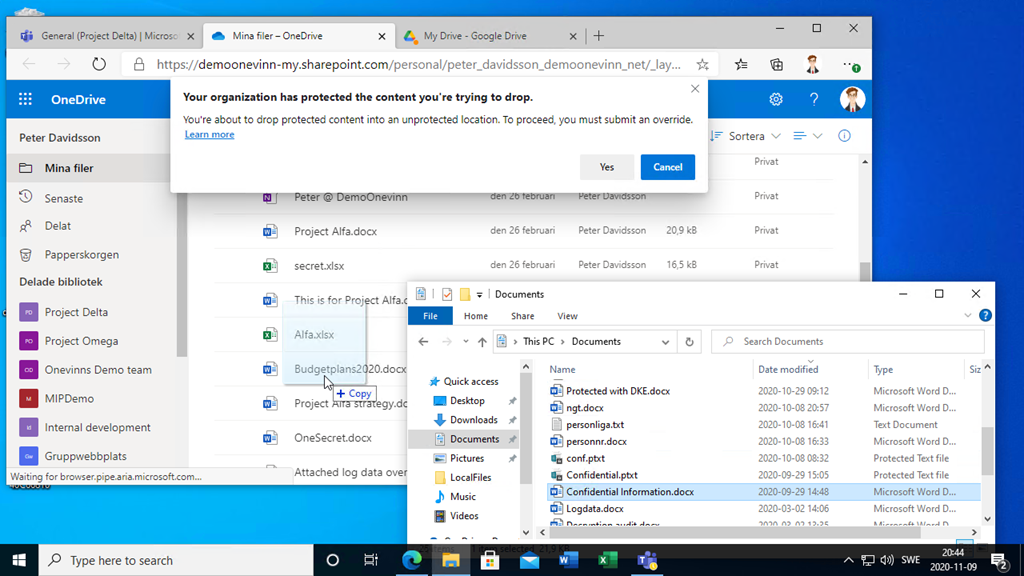Open Microsoft Teams from the taskbar
The width and height of the screenshot is (1024, 576).
coord(647,560)
